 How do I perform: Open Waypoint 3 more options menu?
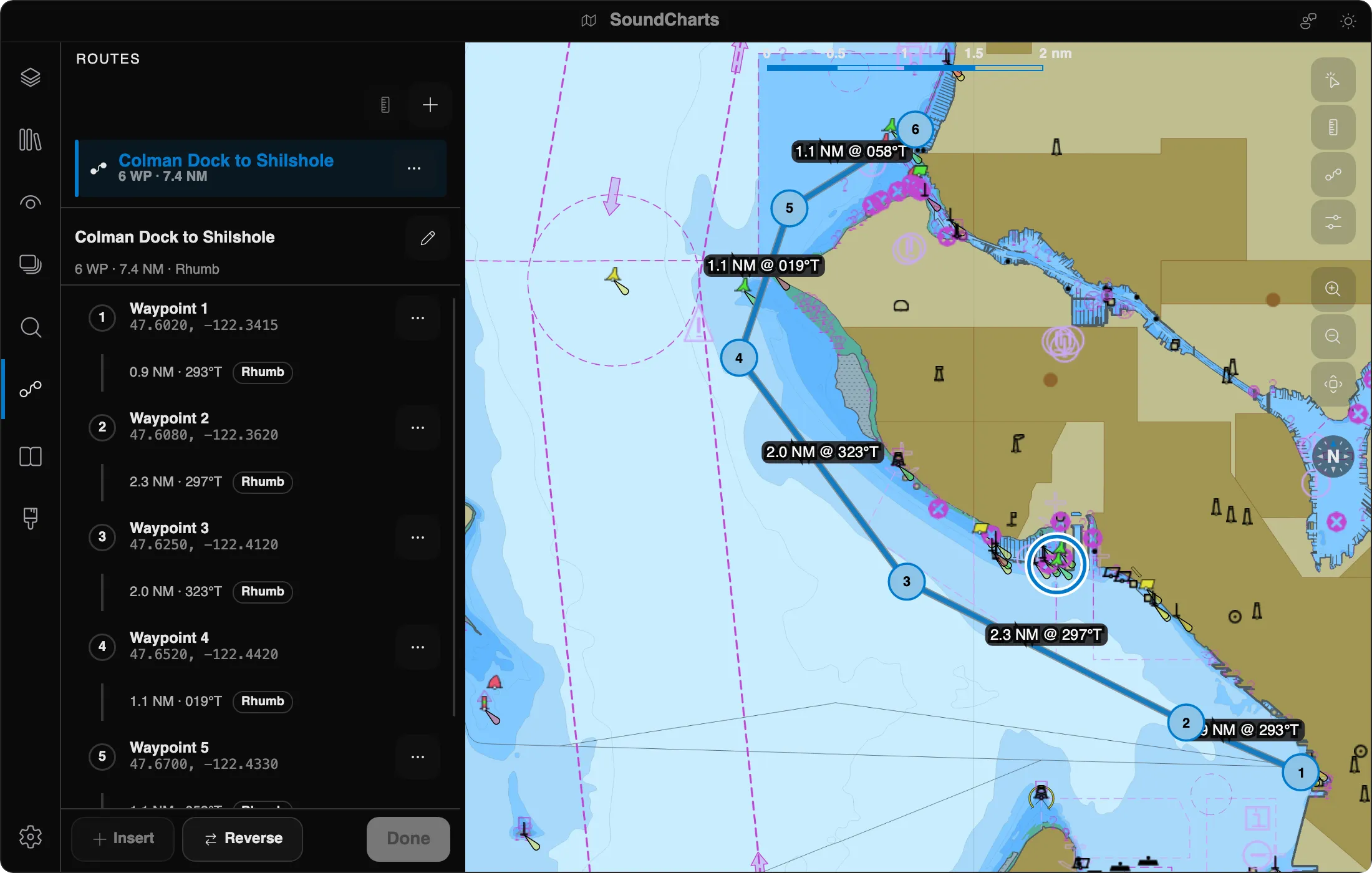coord(418,538)
